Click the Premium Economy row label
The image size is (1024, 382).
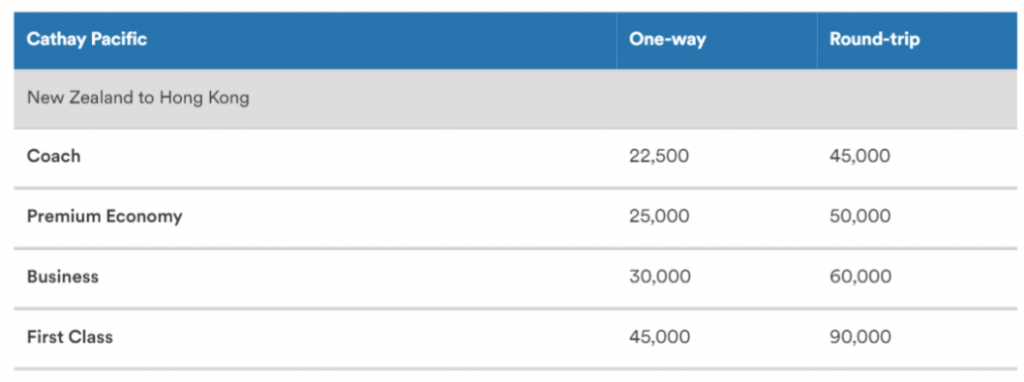click(x=104, y=217)
